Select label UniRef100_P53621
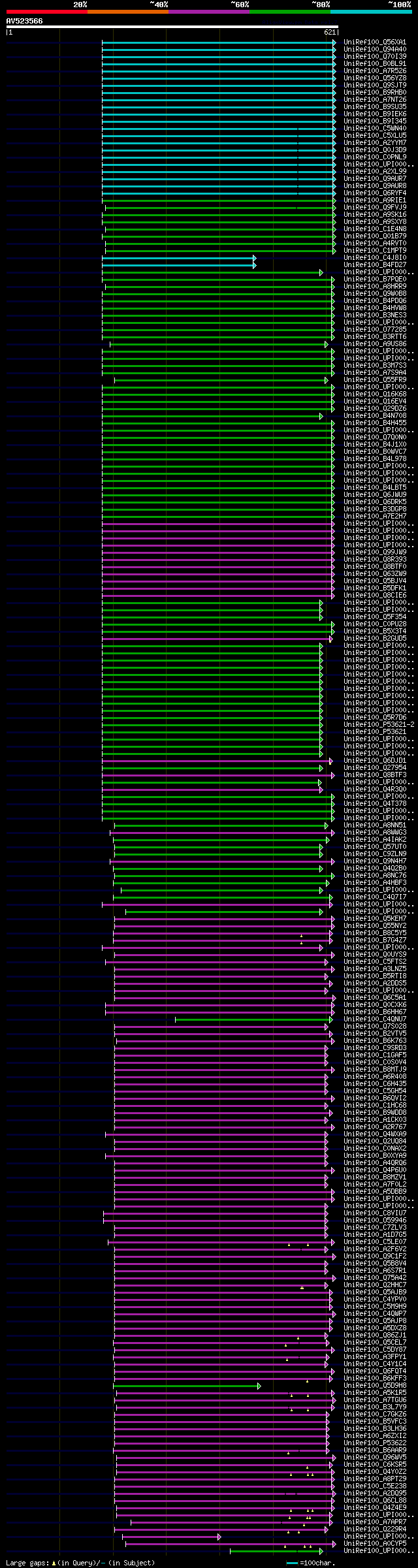The image size is (418, 1568). click(375, 731)
